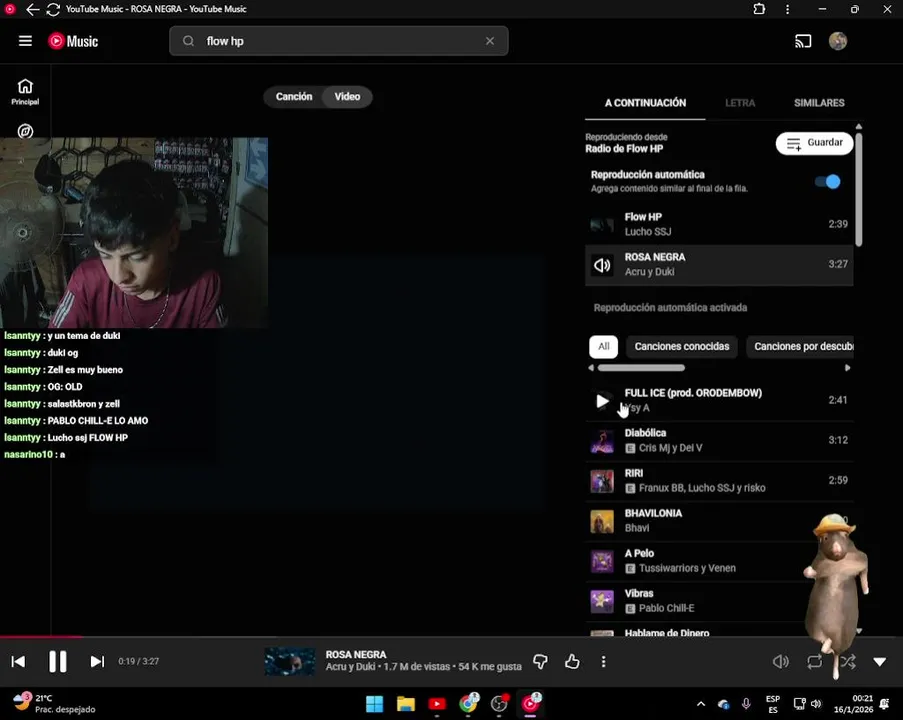Like song with thumbs-up

572,661
